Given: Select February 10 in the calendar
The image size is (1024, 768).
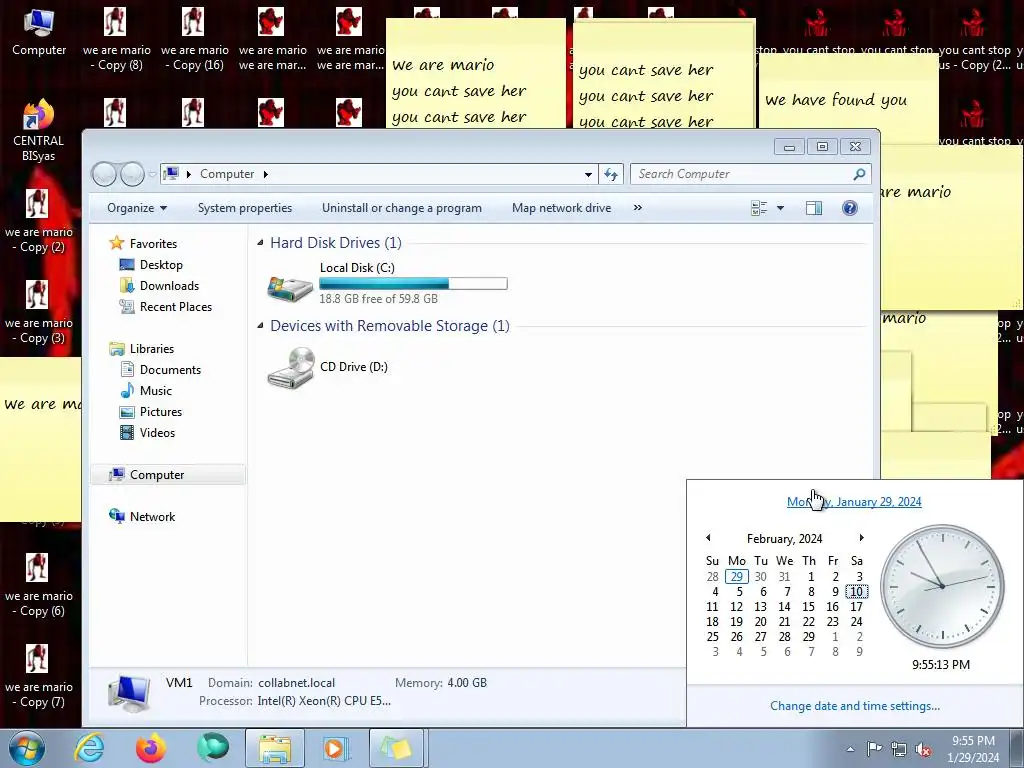Looking at the screenshot, I should [x=856, y=592].
